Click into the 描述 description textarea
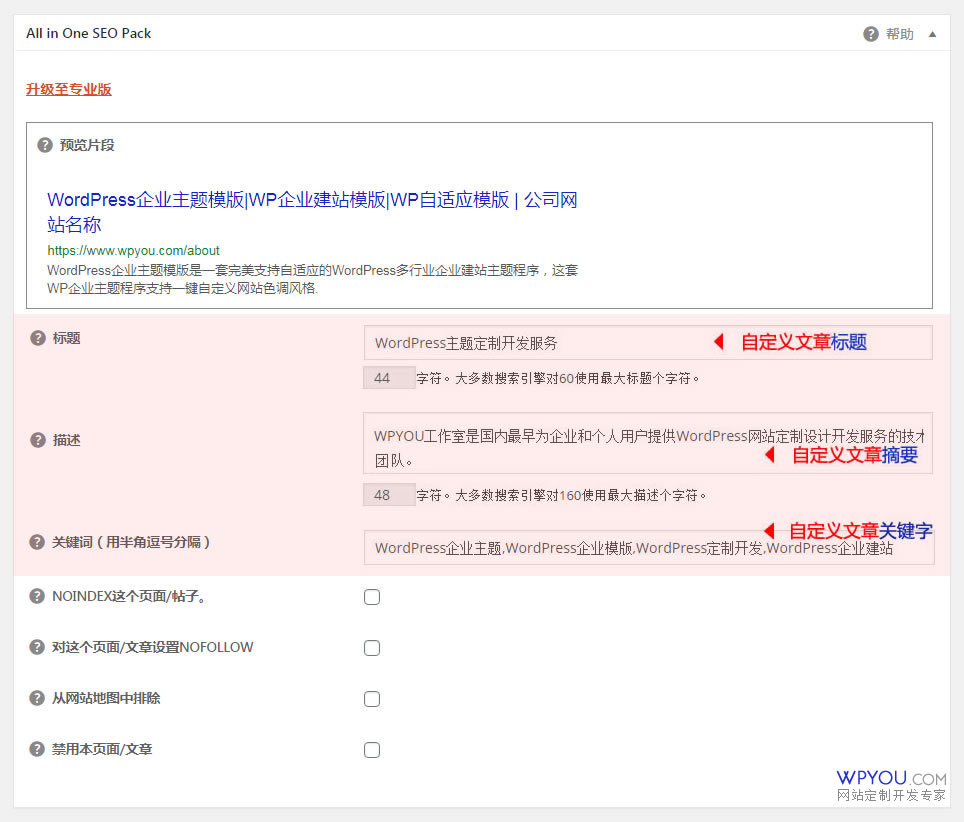 point(648,443)
